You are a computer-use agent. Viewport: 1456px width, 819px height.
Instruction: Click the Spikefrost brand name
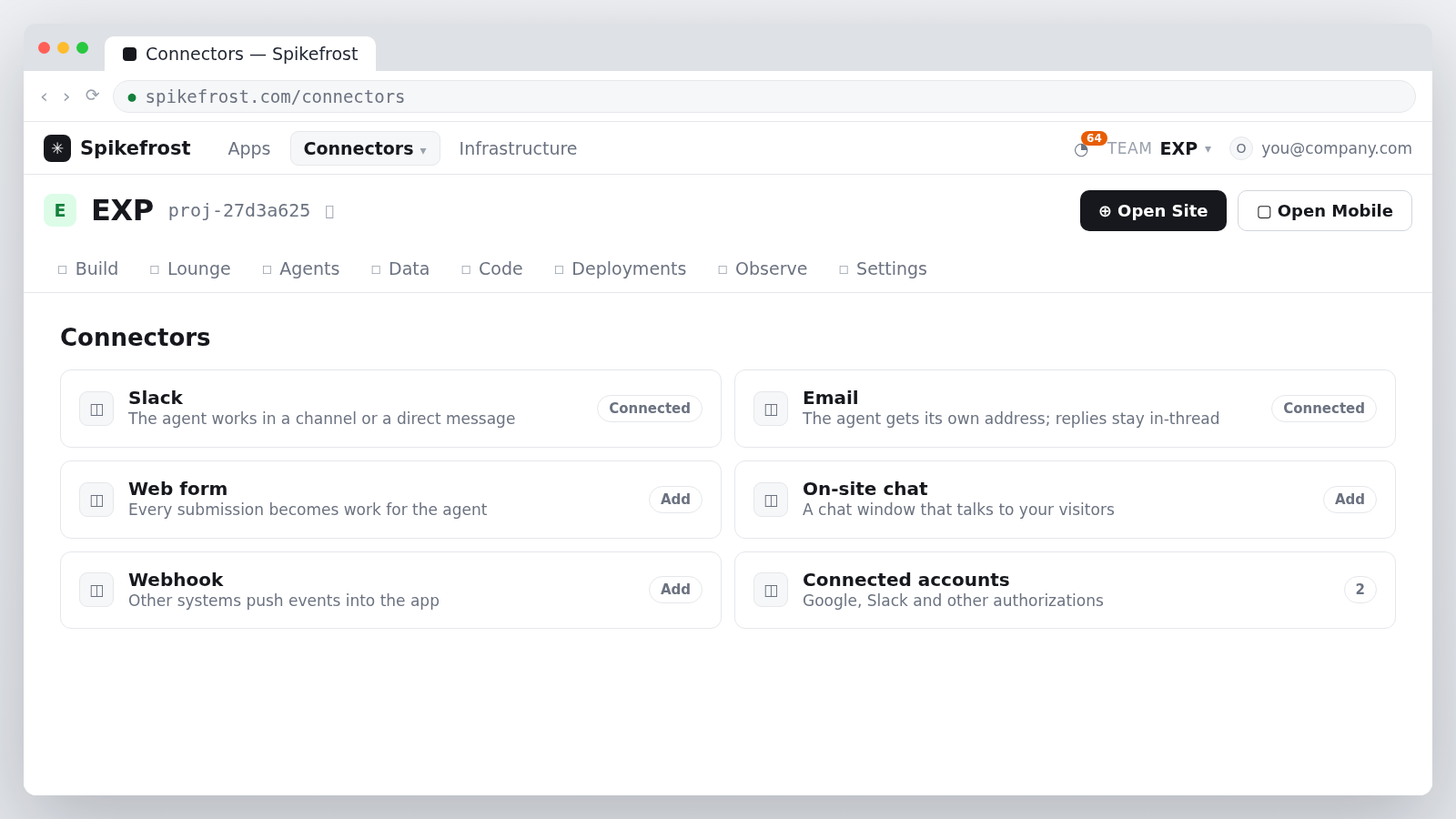[136, 148]
